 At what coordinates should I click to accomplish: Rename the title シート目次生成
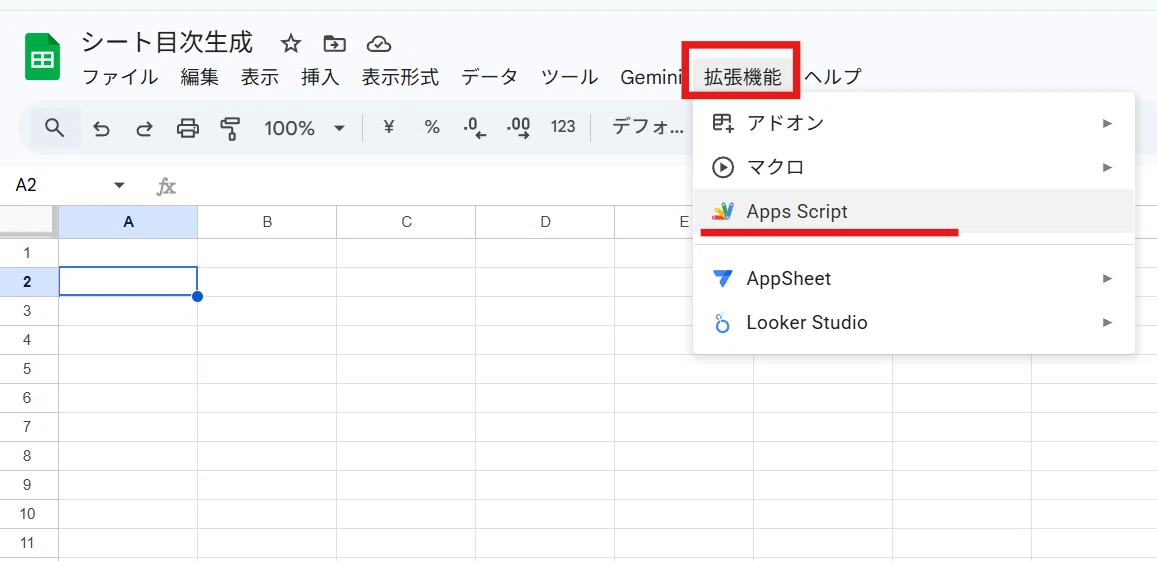coord(167,43)
